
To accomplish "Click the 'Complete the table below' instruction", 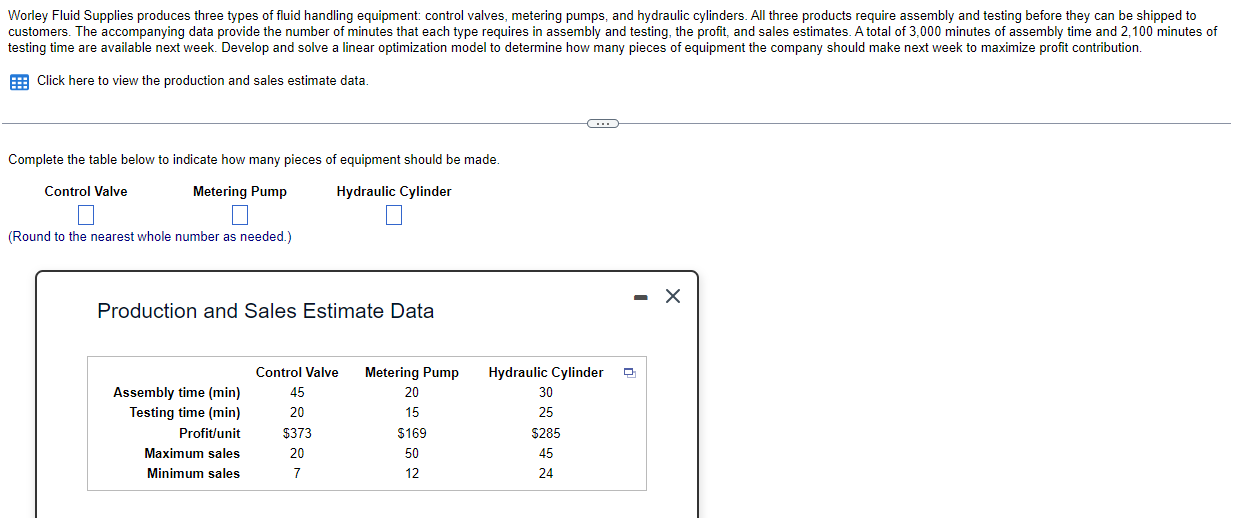I will [253, 160].
